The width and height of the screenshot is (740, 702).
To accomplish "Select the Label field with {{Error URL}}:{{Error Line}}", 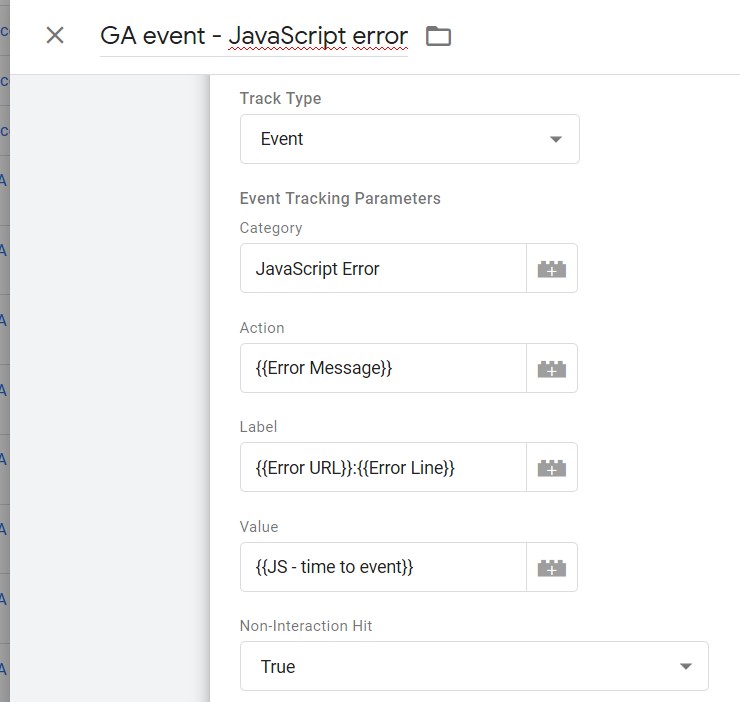I will coord(383,467).
